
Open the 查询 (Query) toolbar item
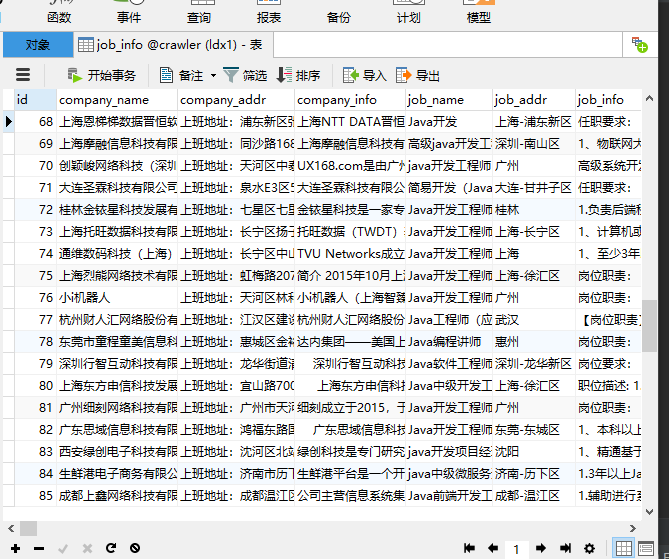click(199, 12)
